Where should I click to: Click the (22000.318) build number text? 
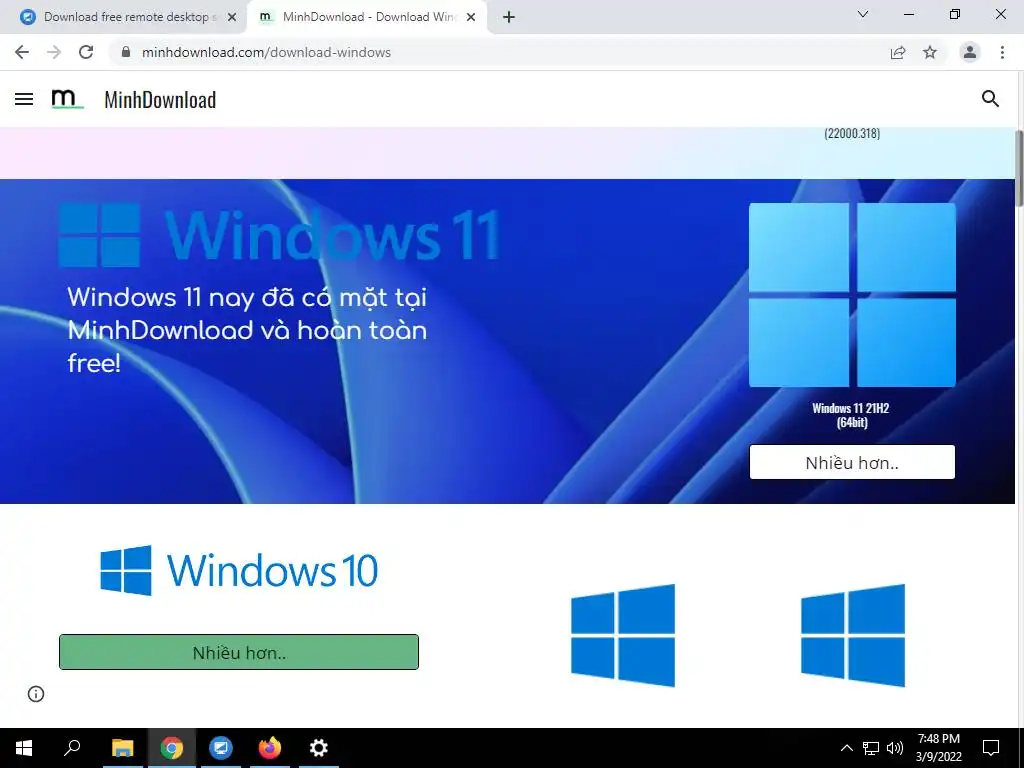(x=852, y=133)
